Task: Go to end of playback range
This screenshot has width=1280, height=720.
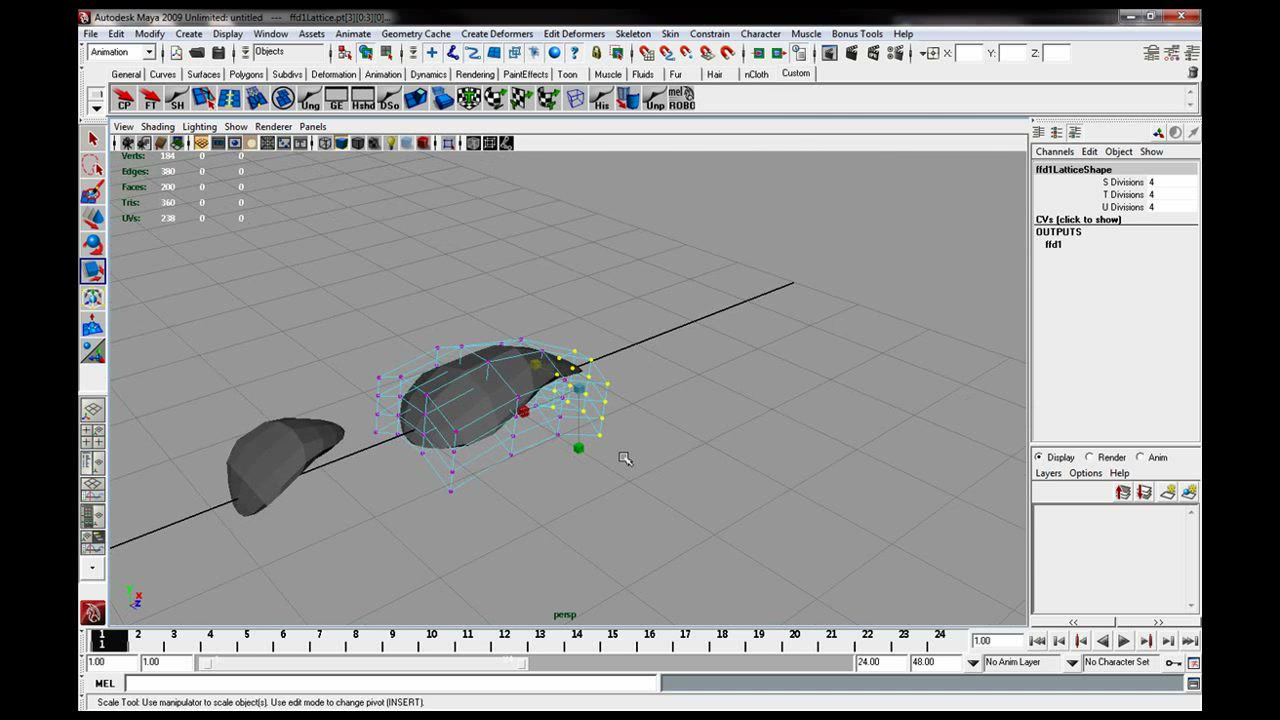Action: (1190, 641)
